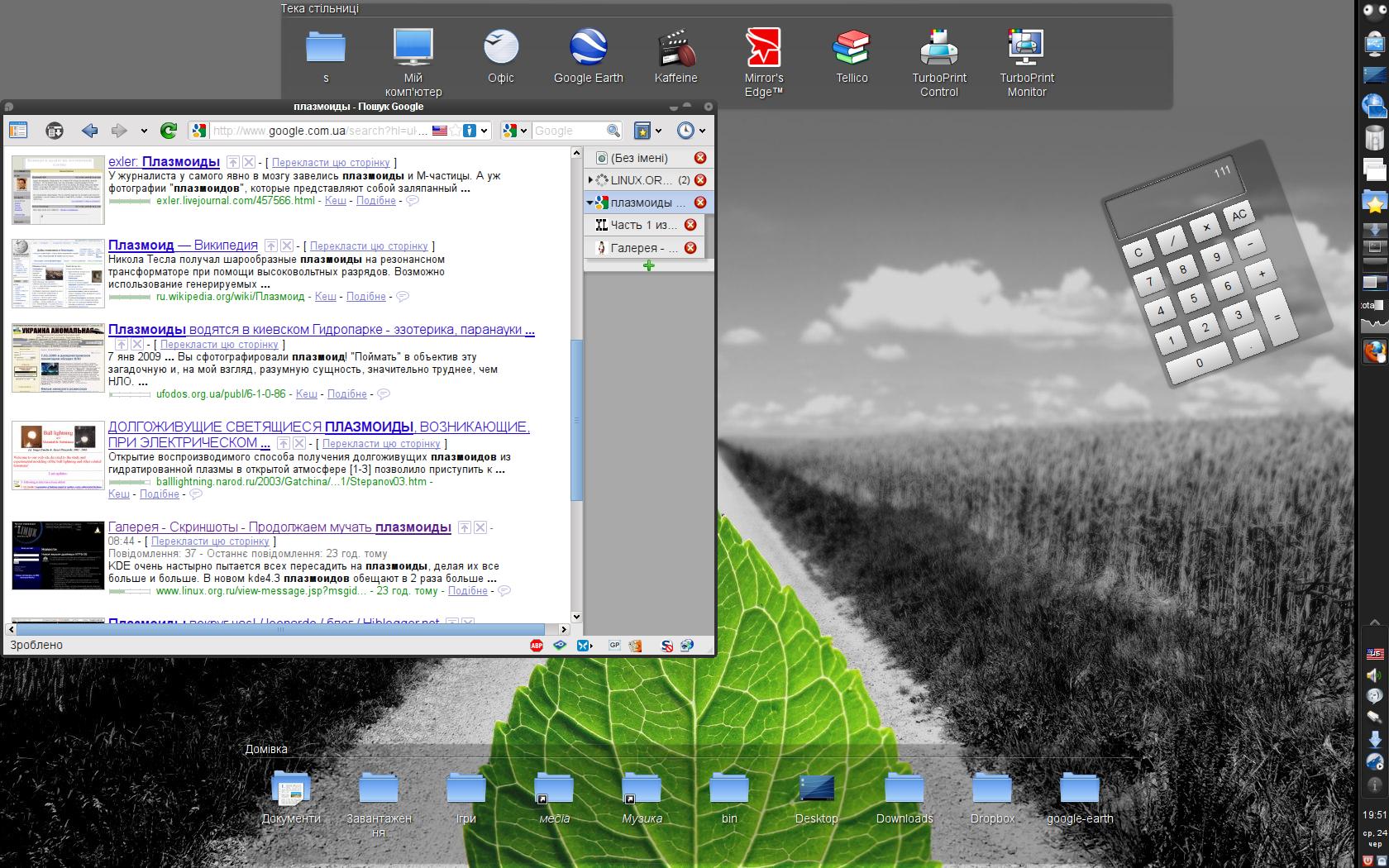The height and width of the screenshot is (868, 1389).
Task: Click the equals key on the calculator
Action: (x=1277, y=317)
